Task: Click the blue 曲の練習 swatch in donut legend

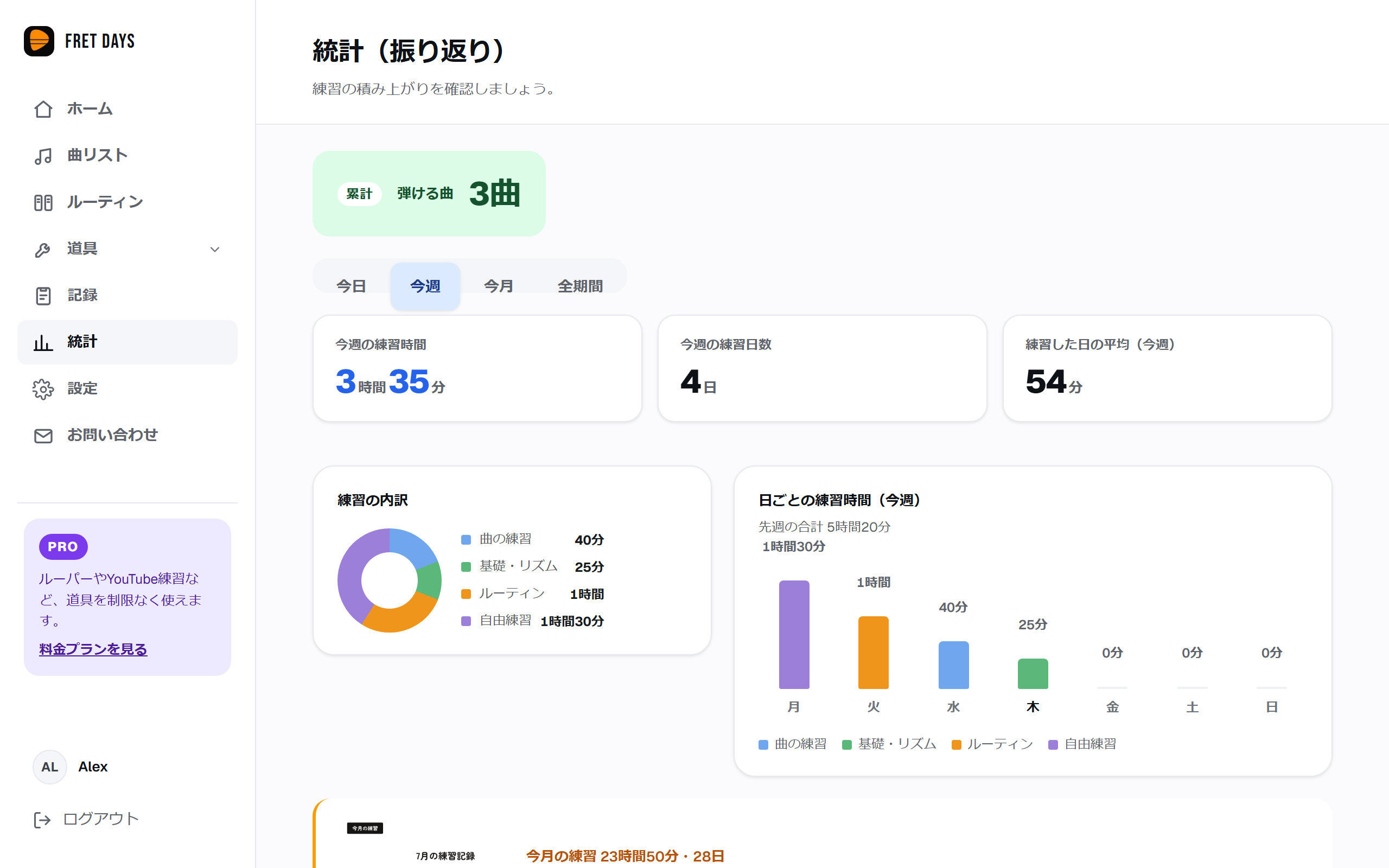Action: pos(466,540)
